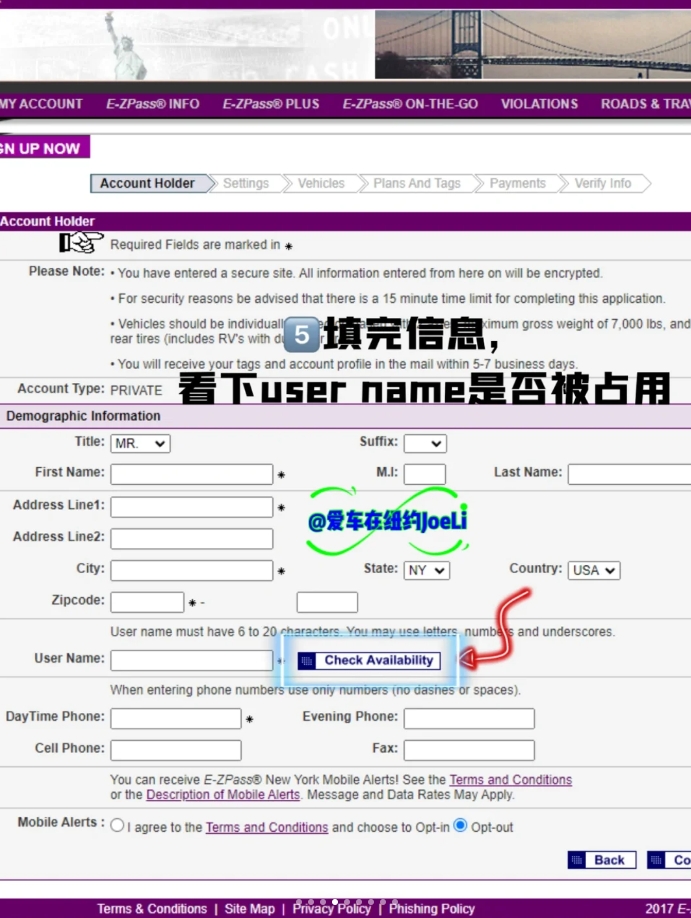Screen dimensions: 691x918
Task: Click the Evening Phone field
Action: pyautogui.click(x=469, y=718)
